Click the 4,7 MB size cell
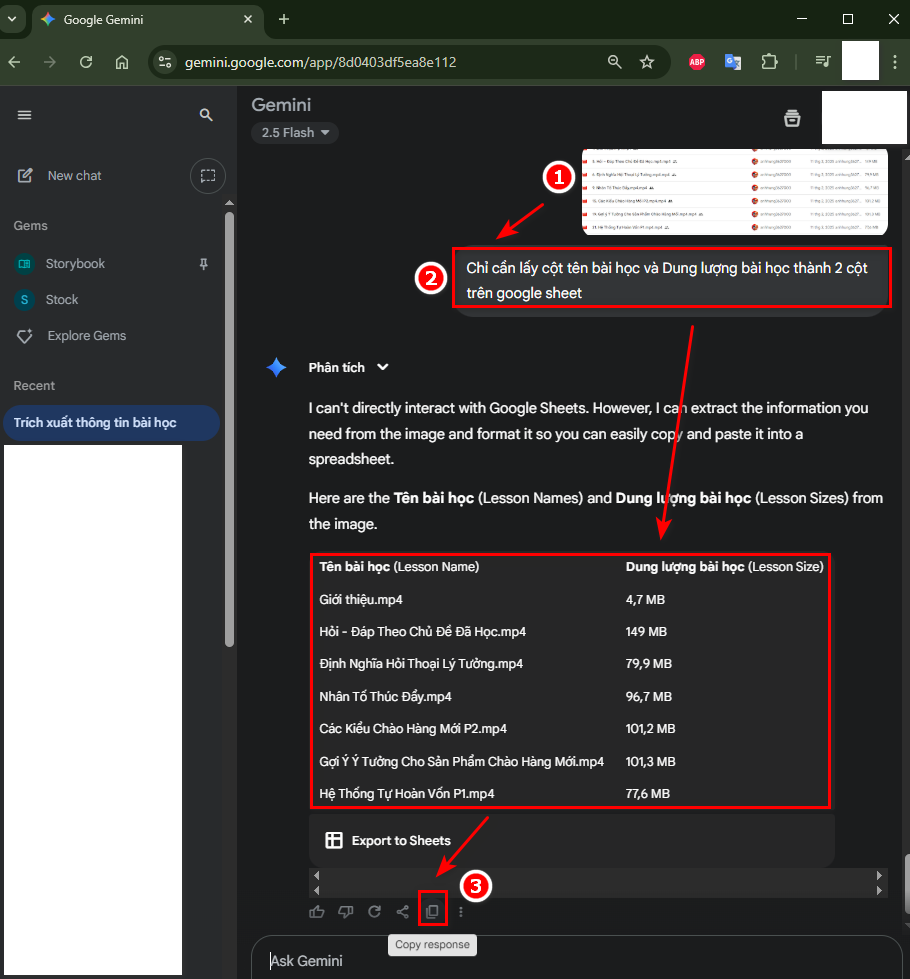The width and height of the screenshot is (910, 979). (x=645, y=600)
